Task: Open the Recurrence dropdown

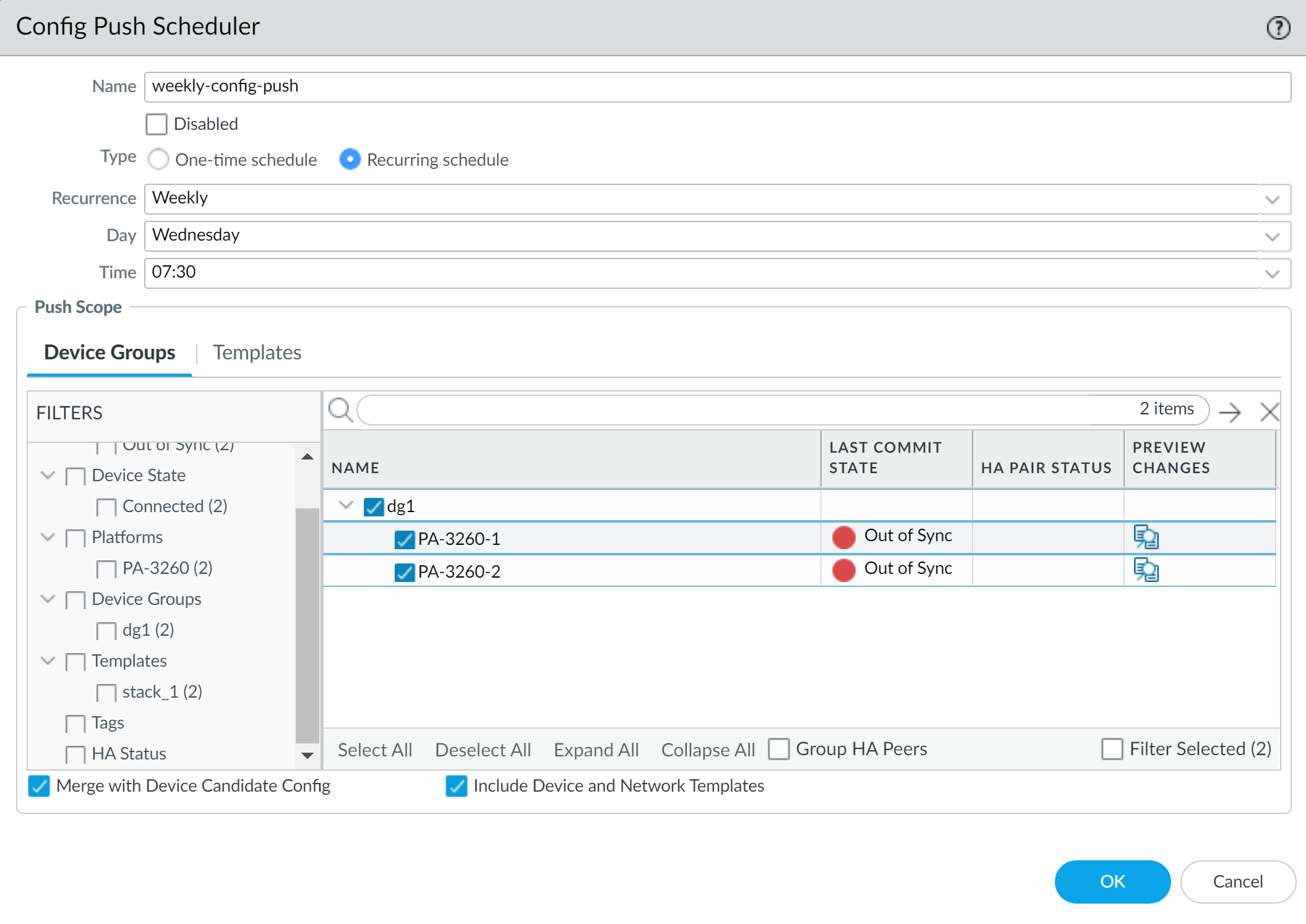Action: pyautogui.click(x=1272, y=199)
